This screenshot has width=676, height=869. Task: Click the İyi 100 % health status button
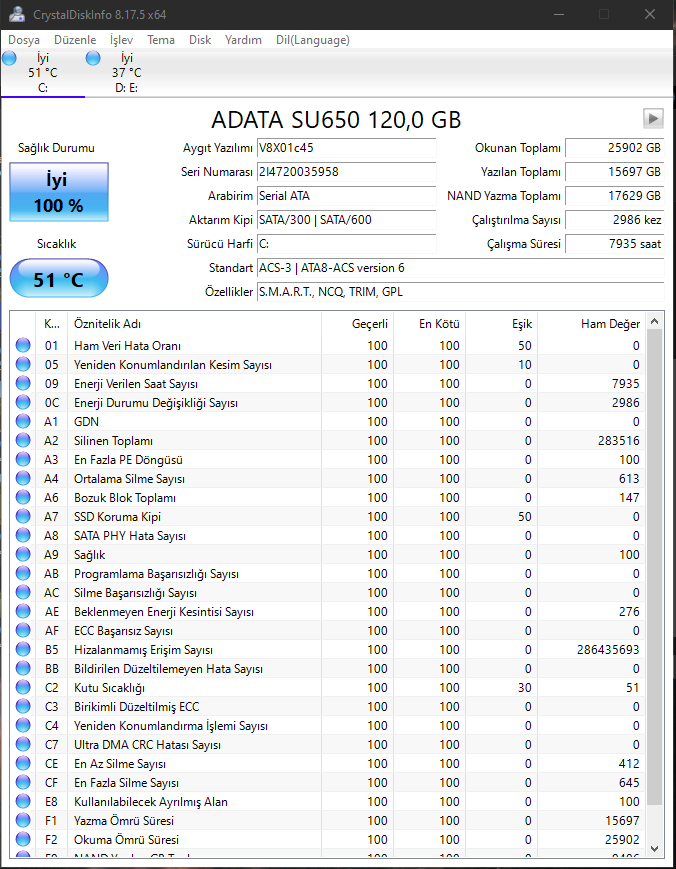pyautogui.click(x=59, y=193)
